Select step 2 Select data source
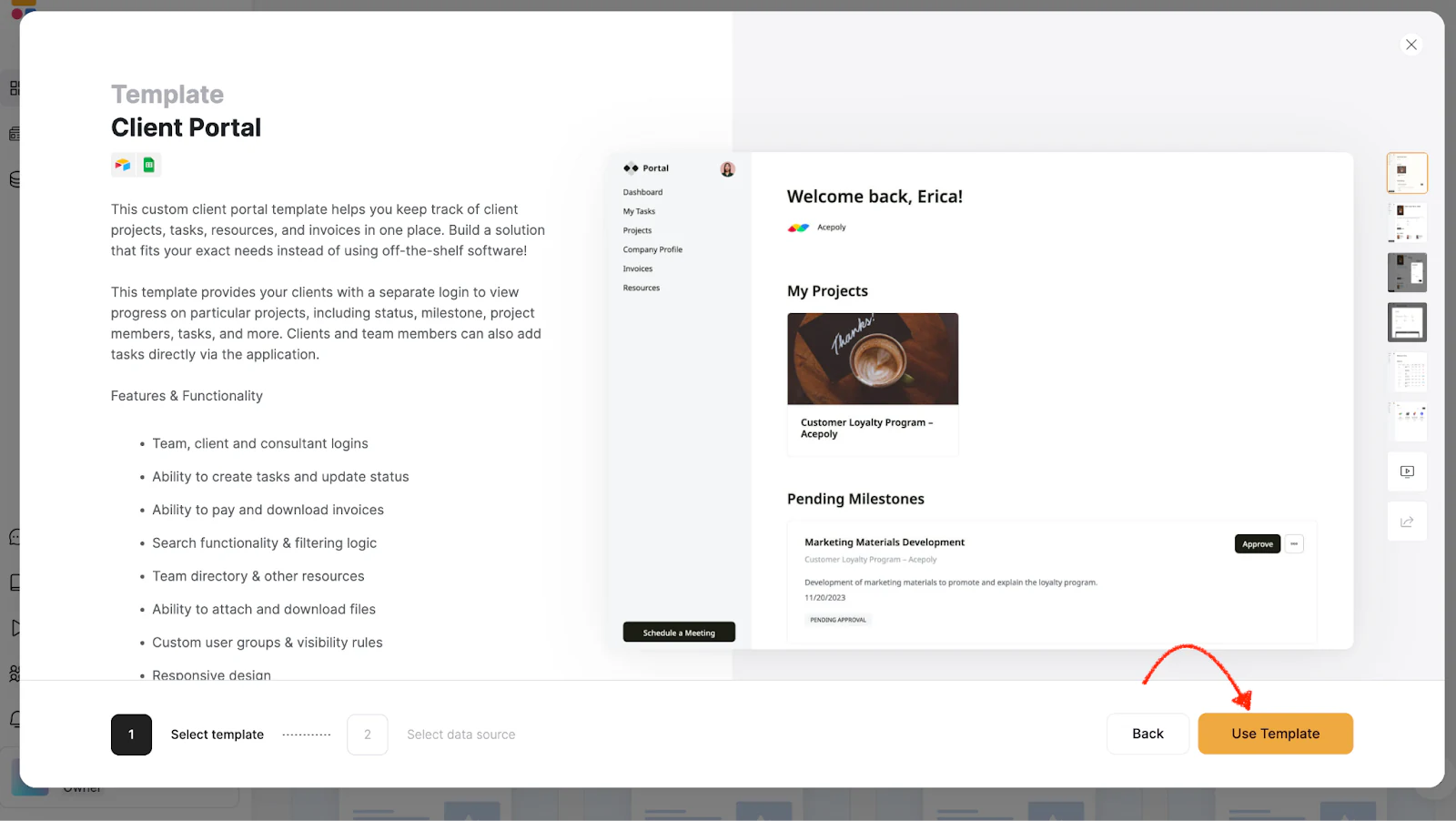Screen dimensions: 1456x821 [x=431, y=735]
